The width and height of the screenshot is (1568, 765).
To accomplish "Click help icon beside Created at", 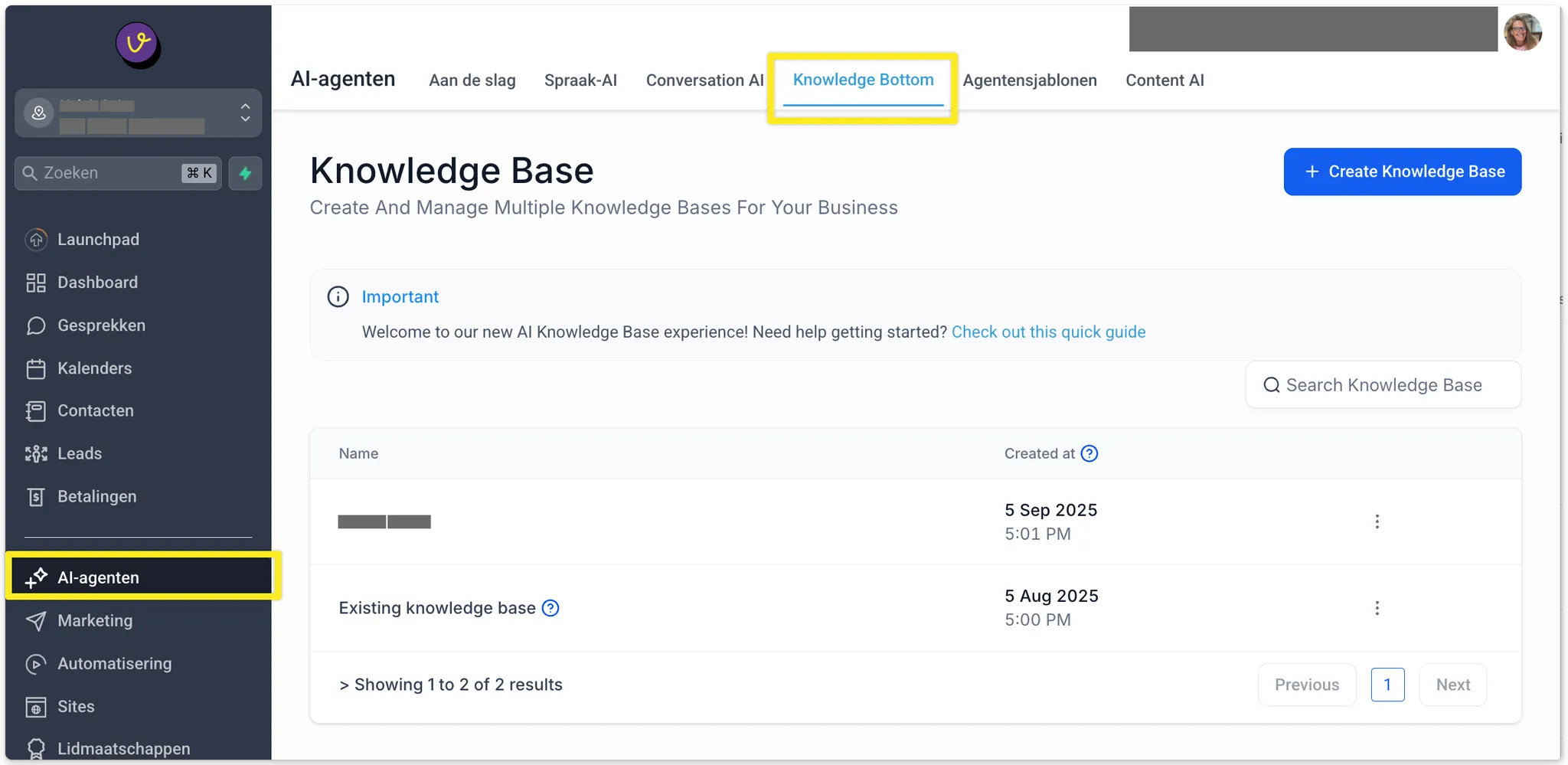I will coord(1089,453).
